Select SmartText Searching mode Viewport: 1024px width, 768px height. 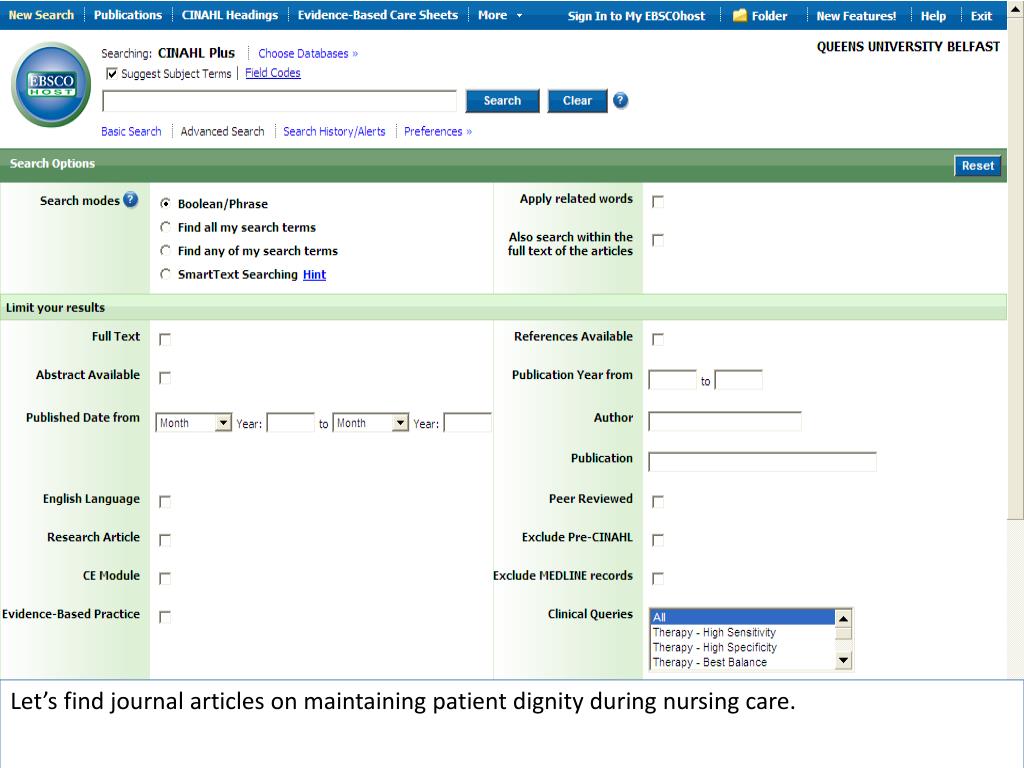(165, 274)
